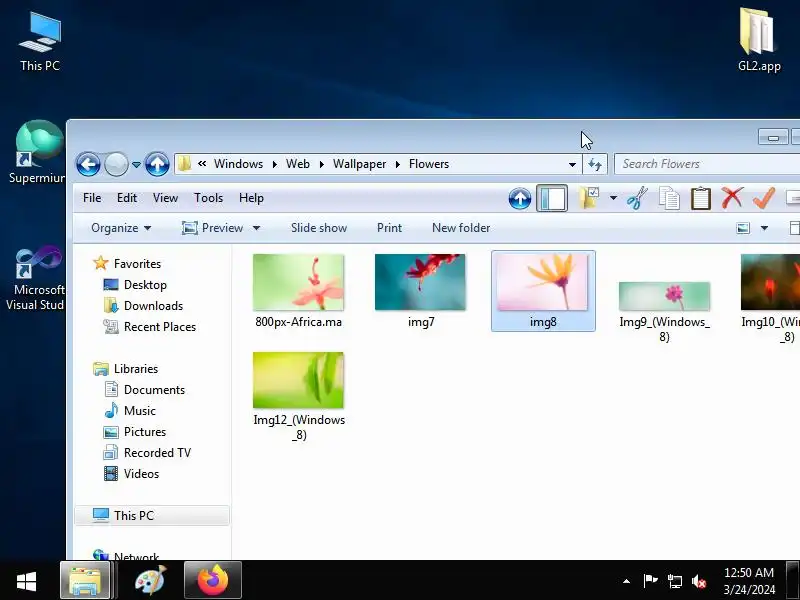Refresh the Flowers folder view
This screenshot has width=800, height=600.
(x=595, y=164)
